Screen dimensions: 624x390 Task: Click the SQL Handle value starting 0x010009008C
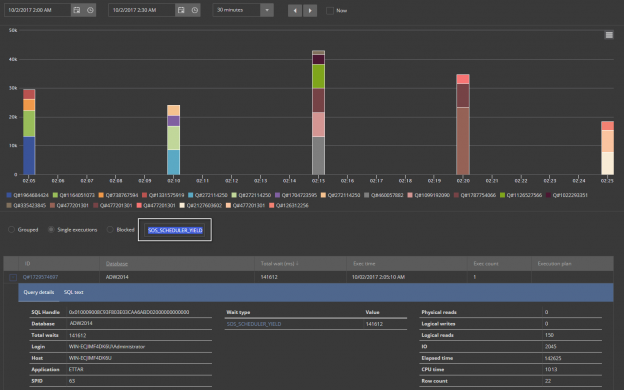[129, 312]
